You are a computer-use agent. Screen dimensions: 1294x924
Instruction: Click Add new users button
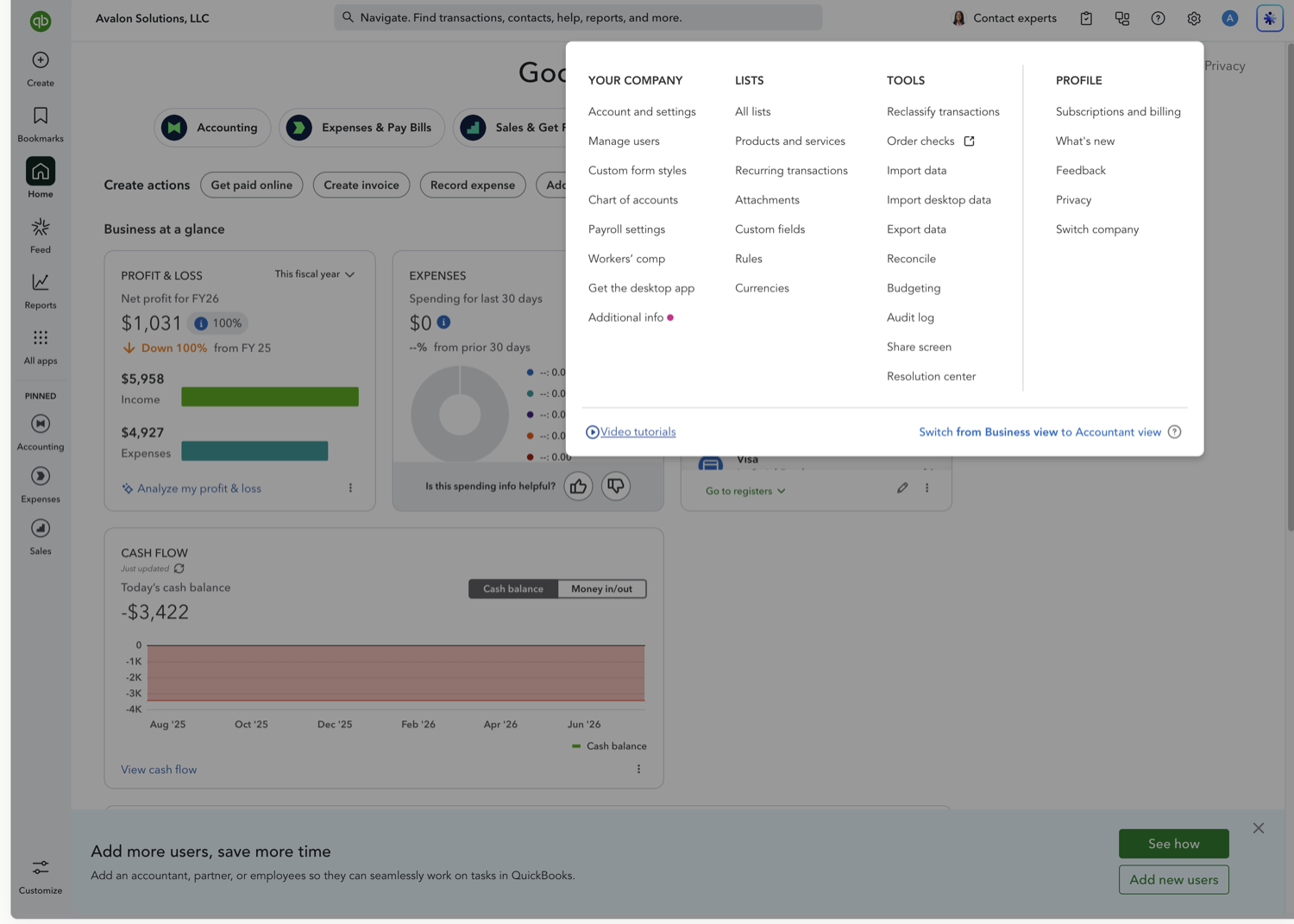1173,880
